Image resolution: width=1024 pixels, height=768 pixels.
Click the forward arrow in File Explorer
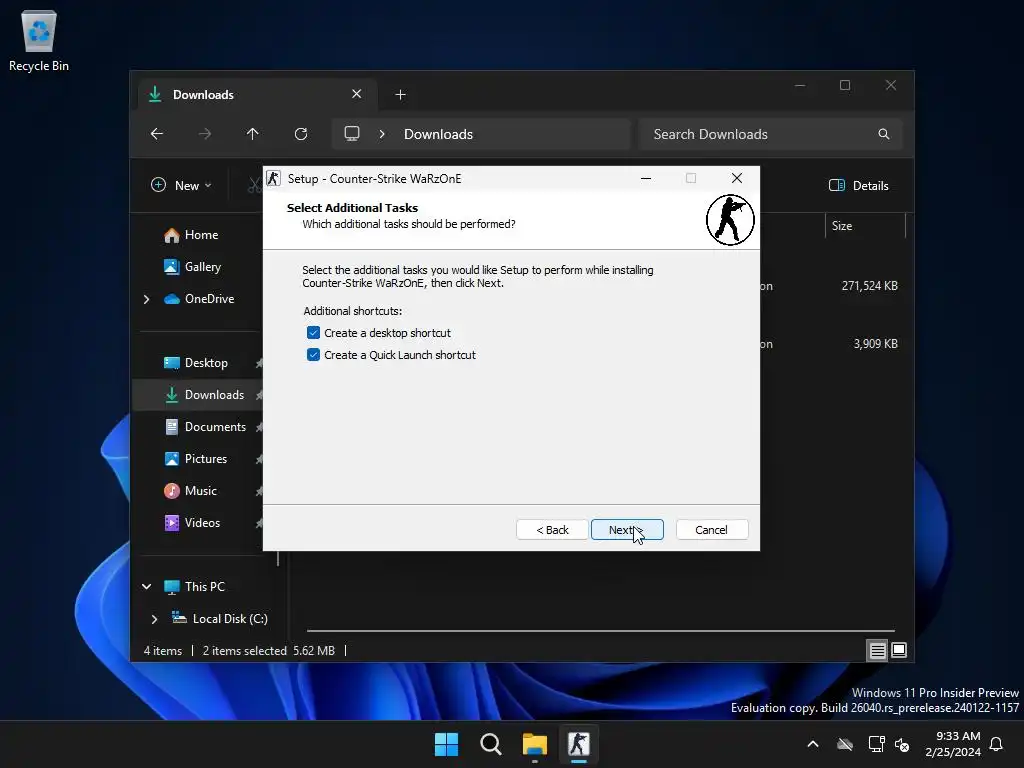point(205,134)
